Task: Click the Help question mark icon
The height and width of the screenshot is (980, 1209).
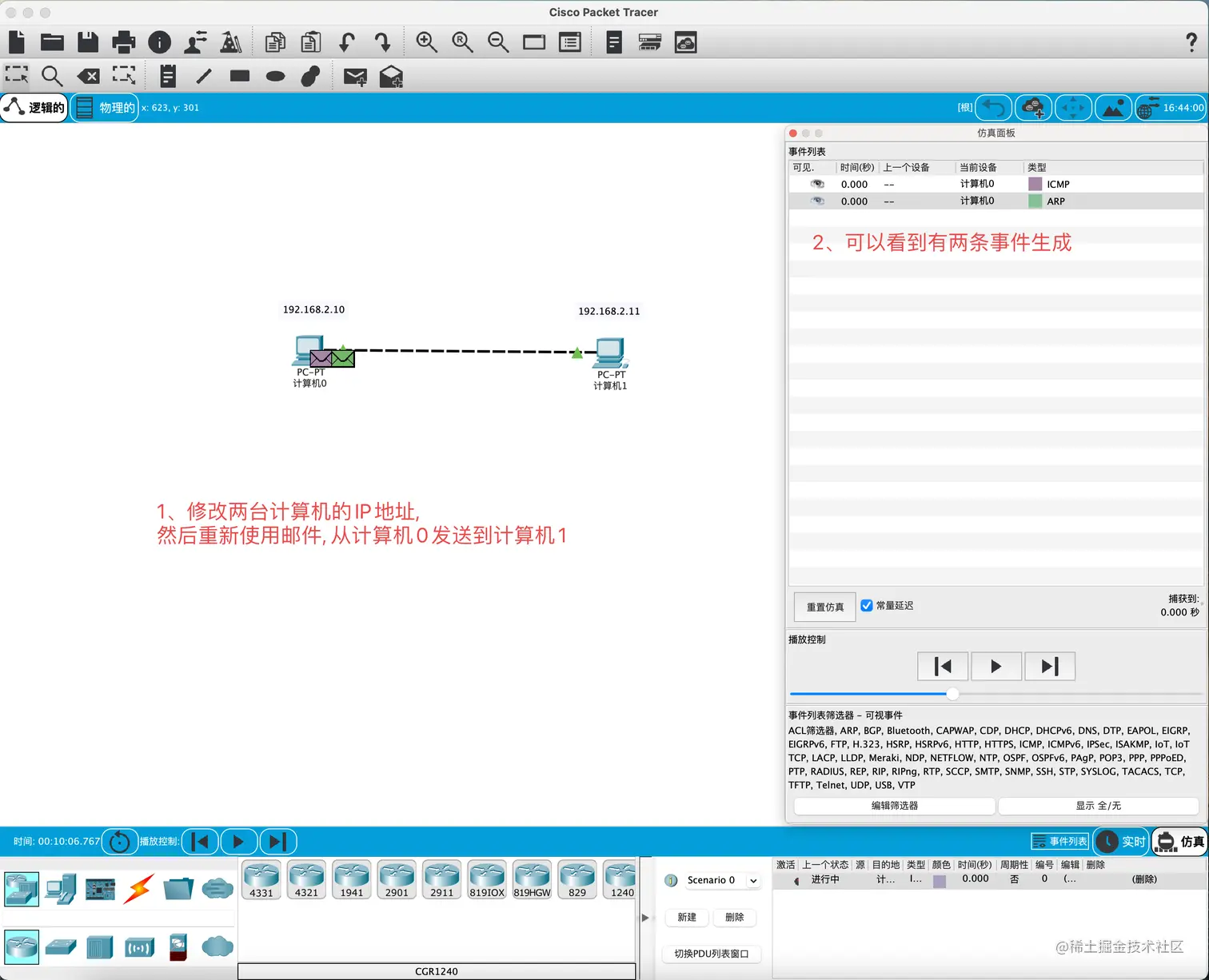Action: tap(1191, 42)
